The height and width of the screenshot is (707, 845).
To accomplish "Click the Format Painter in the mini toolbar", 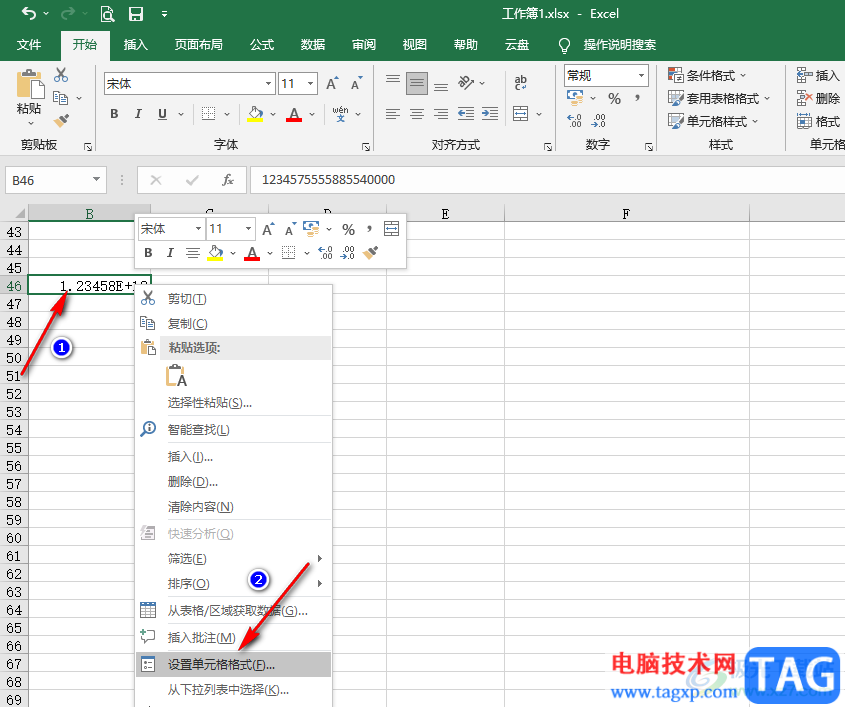I will (370, 252).
